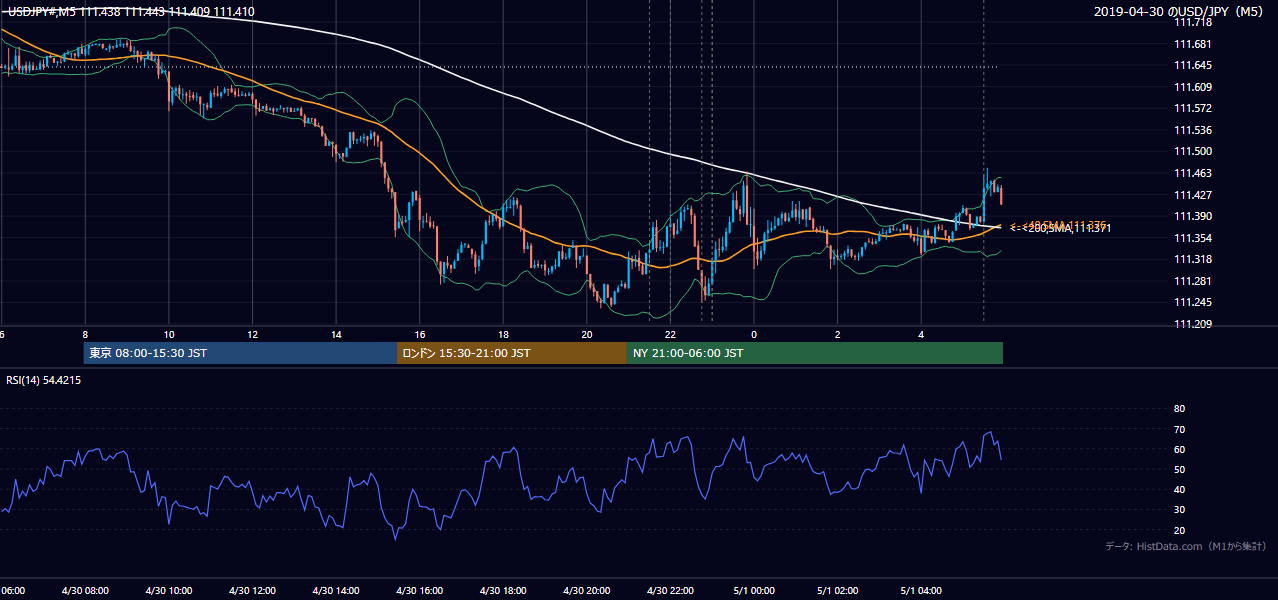Click the price chart hour label 22
1278x600 pixels.
pos(670,335)
